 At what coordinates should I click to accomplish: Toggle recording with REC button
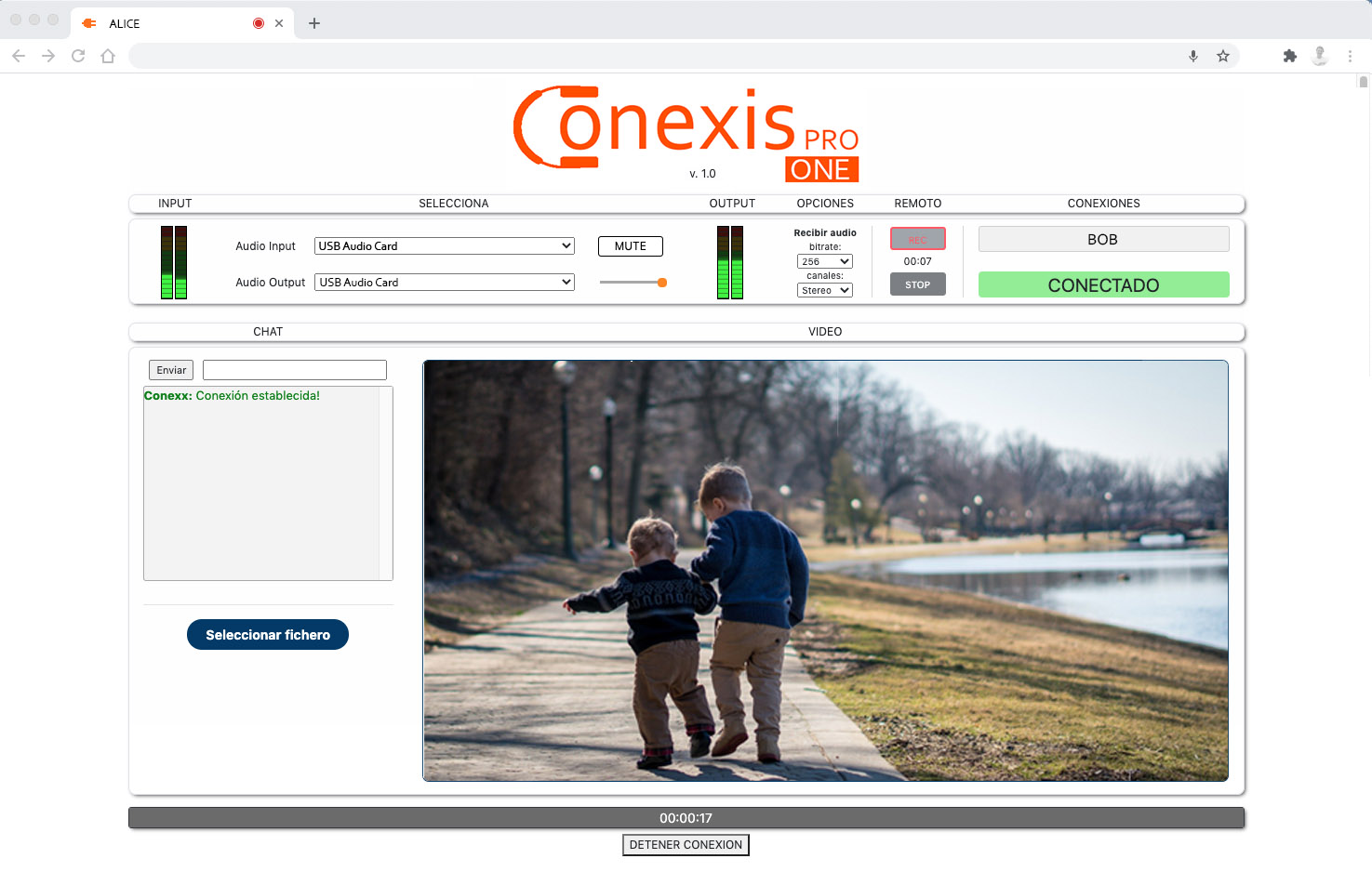click(x=917, y=239)
